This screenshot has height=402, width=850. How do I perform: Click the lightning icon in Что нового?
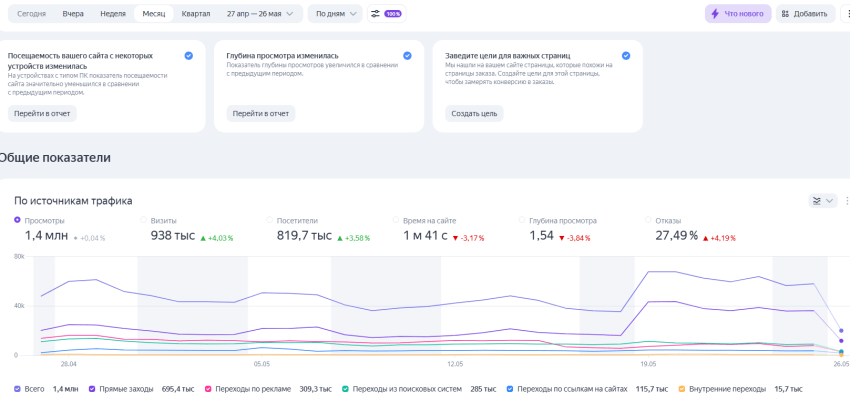(716, 14)
